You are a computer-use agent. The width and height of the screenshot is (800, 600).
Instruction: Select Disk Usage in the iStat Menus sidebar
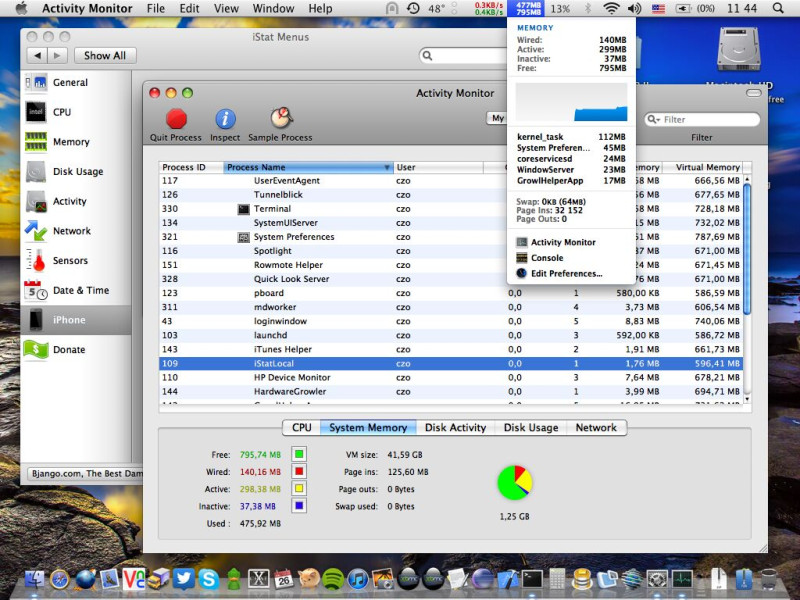click(x=64, y=171)
